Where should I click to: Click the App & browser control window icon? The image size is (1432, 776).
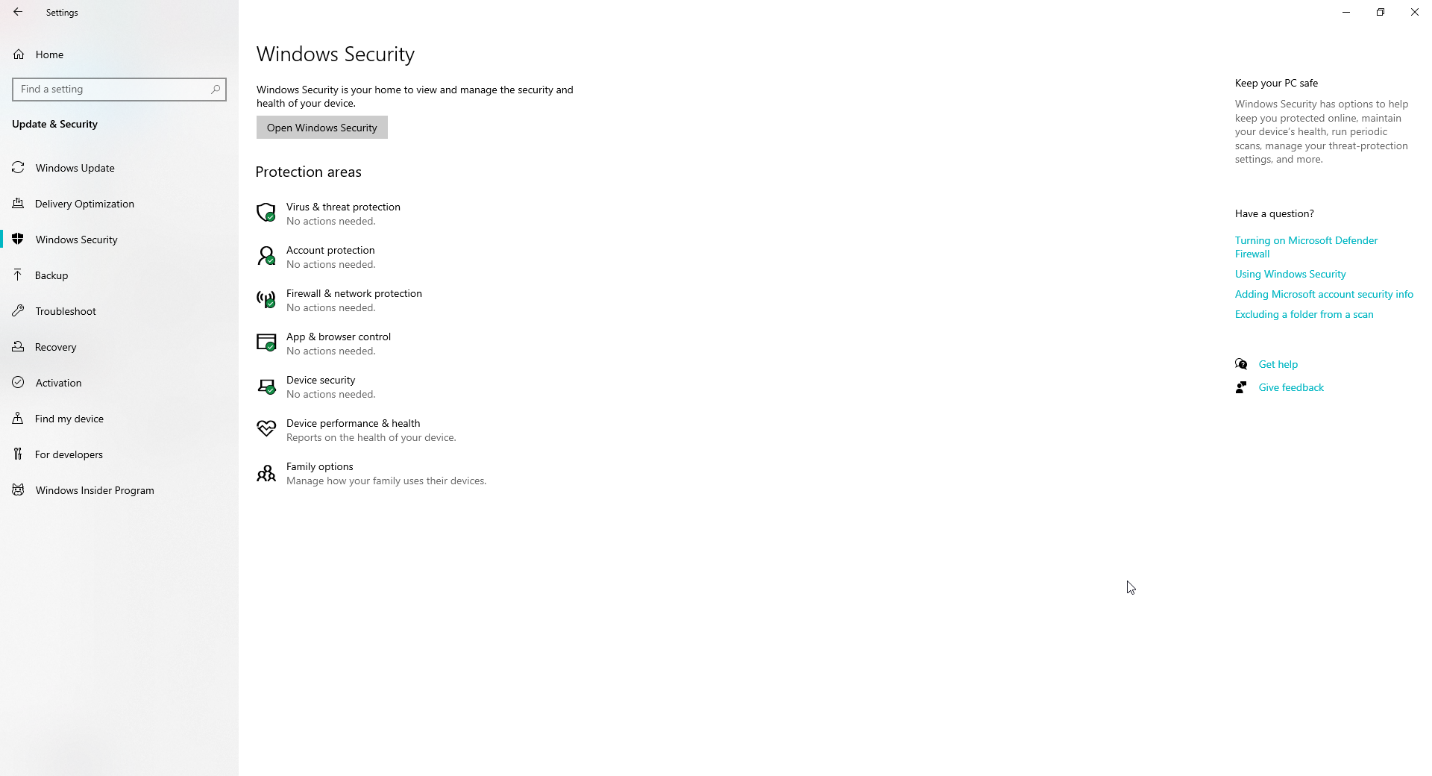[266, 343]
